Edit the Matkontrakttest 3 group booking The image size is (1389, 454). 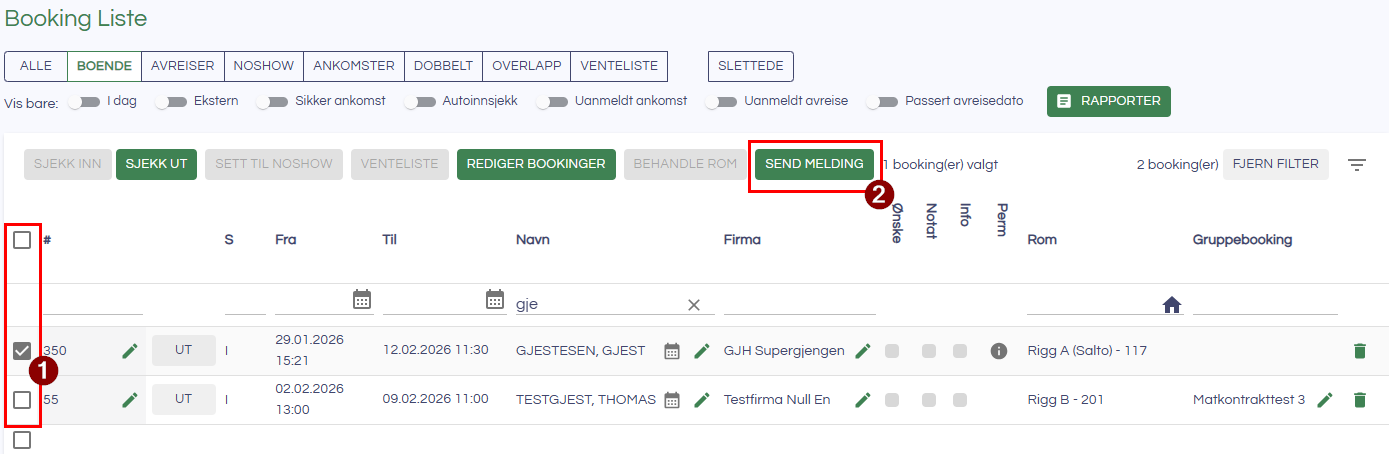click(1325, 400)
